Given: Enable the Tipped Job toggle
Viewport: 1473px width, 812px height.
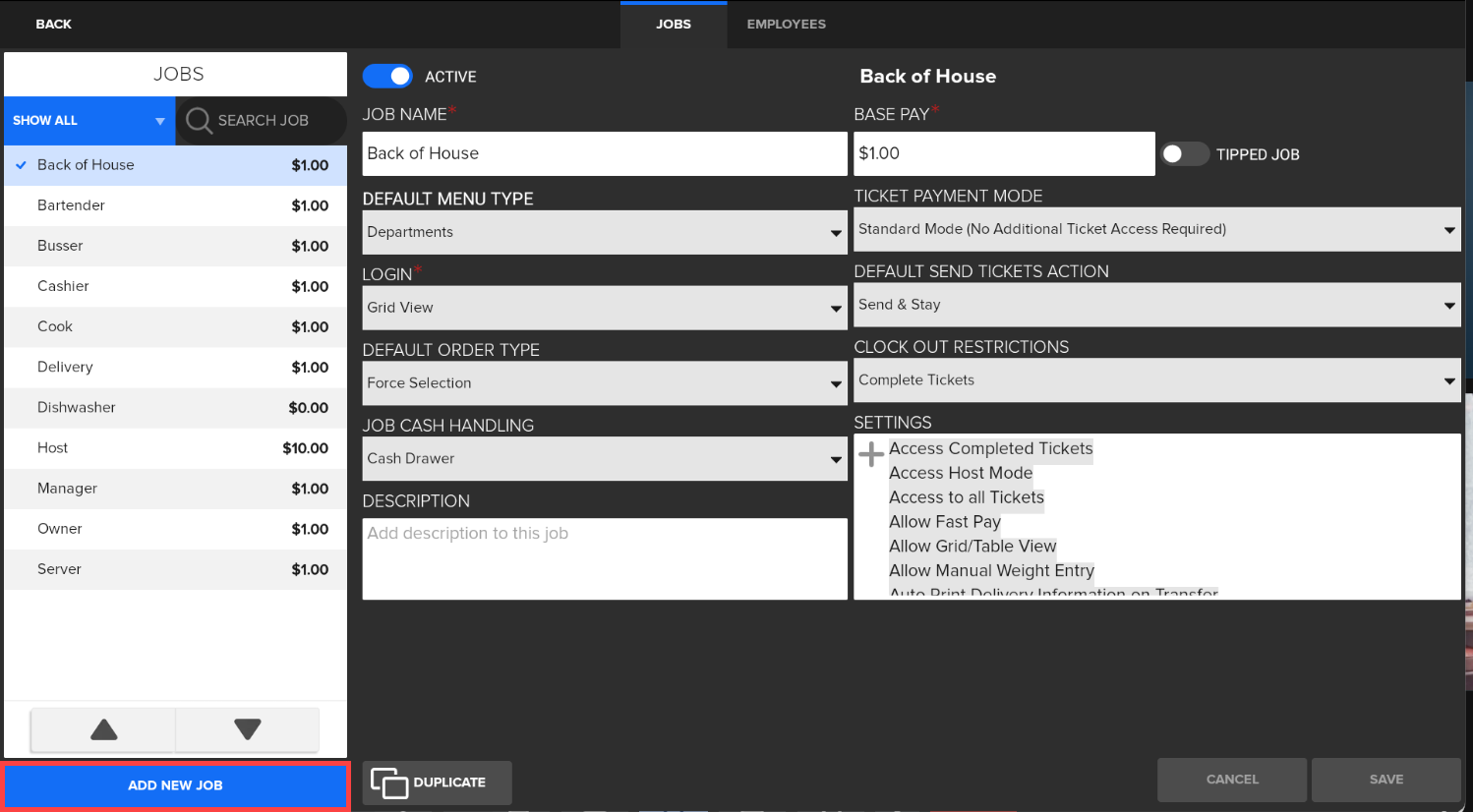Looking at the screenshot, I should pos(1184,154).
